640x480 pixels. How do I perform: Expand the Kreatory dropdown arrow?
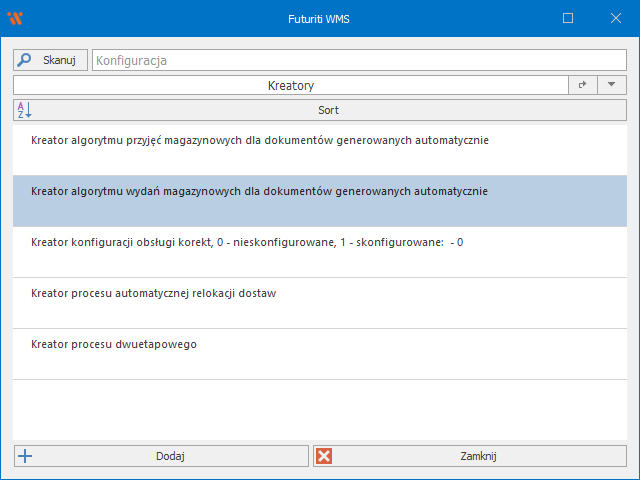[x=612, y=86]
